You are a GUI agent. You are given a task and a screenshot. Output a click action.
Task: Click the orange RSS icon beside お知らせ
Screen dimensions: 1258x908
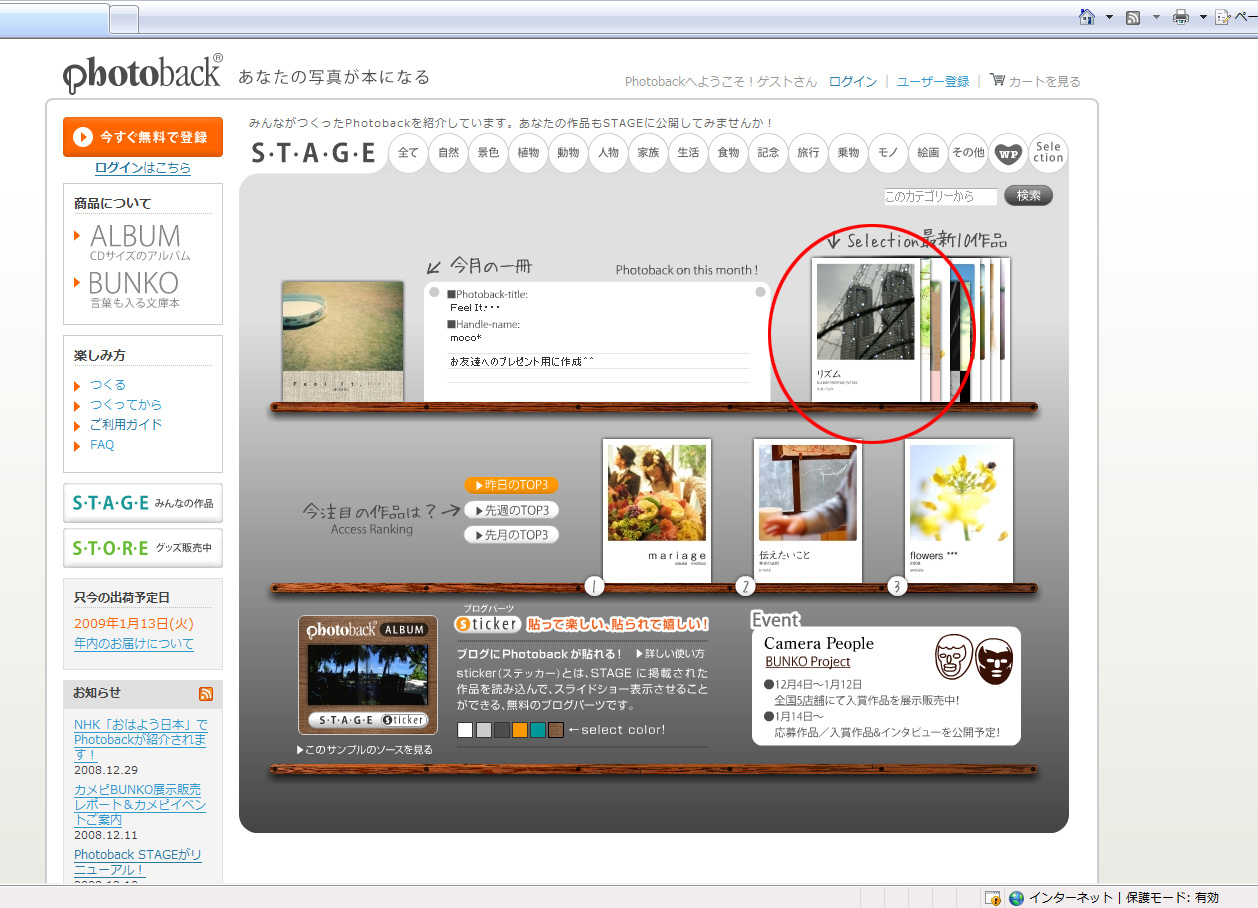(206, 693)
